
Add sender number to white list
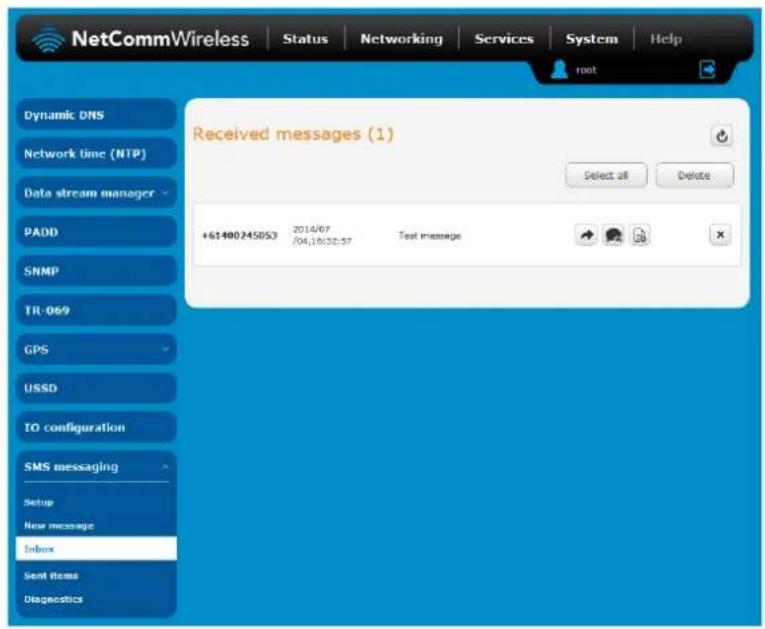[640, 235]
